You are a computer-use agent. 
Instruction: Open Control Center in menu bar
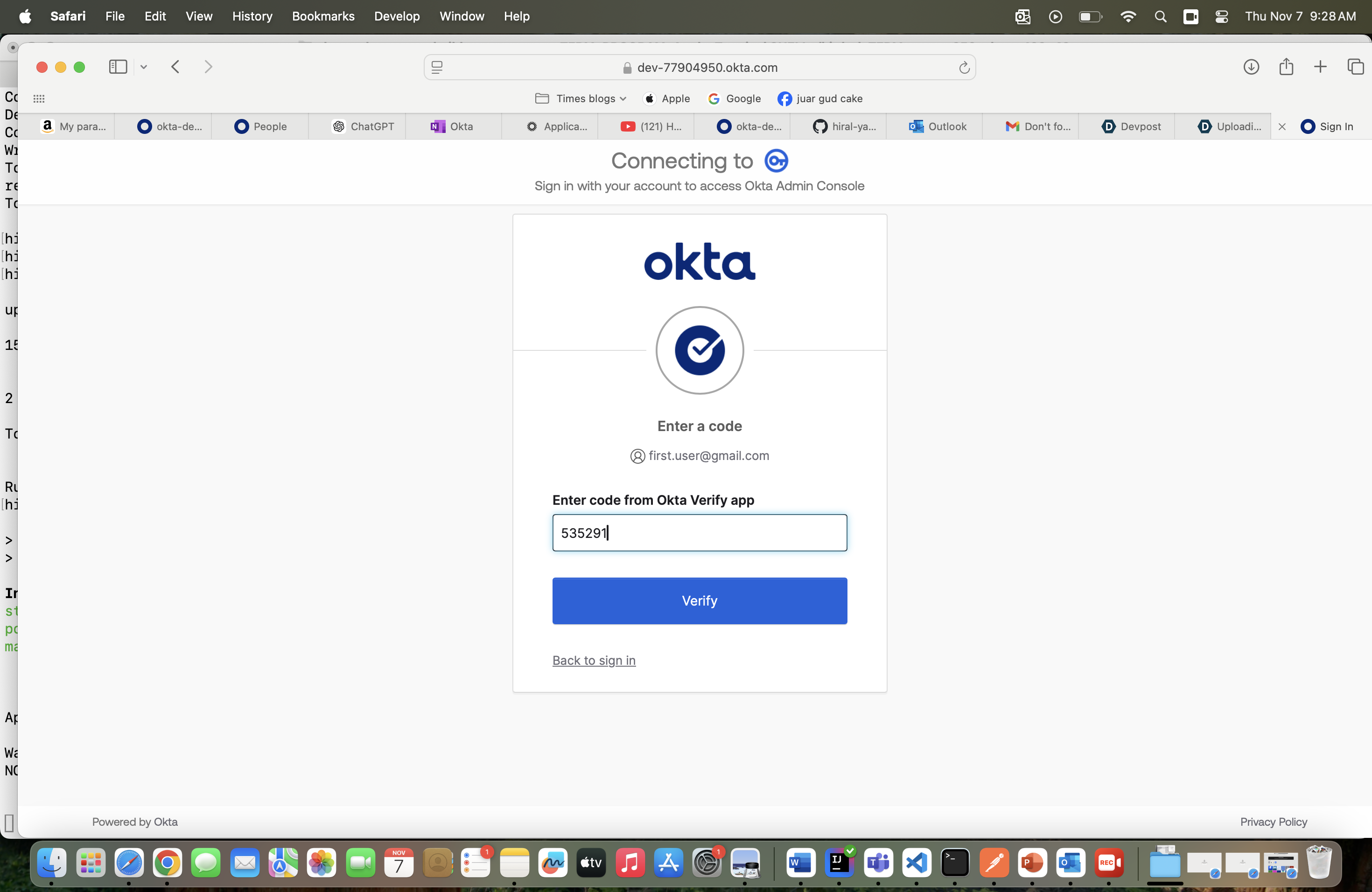click(1221, 16)
